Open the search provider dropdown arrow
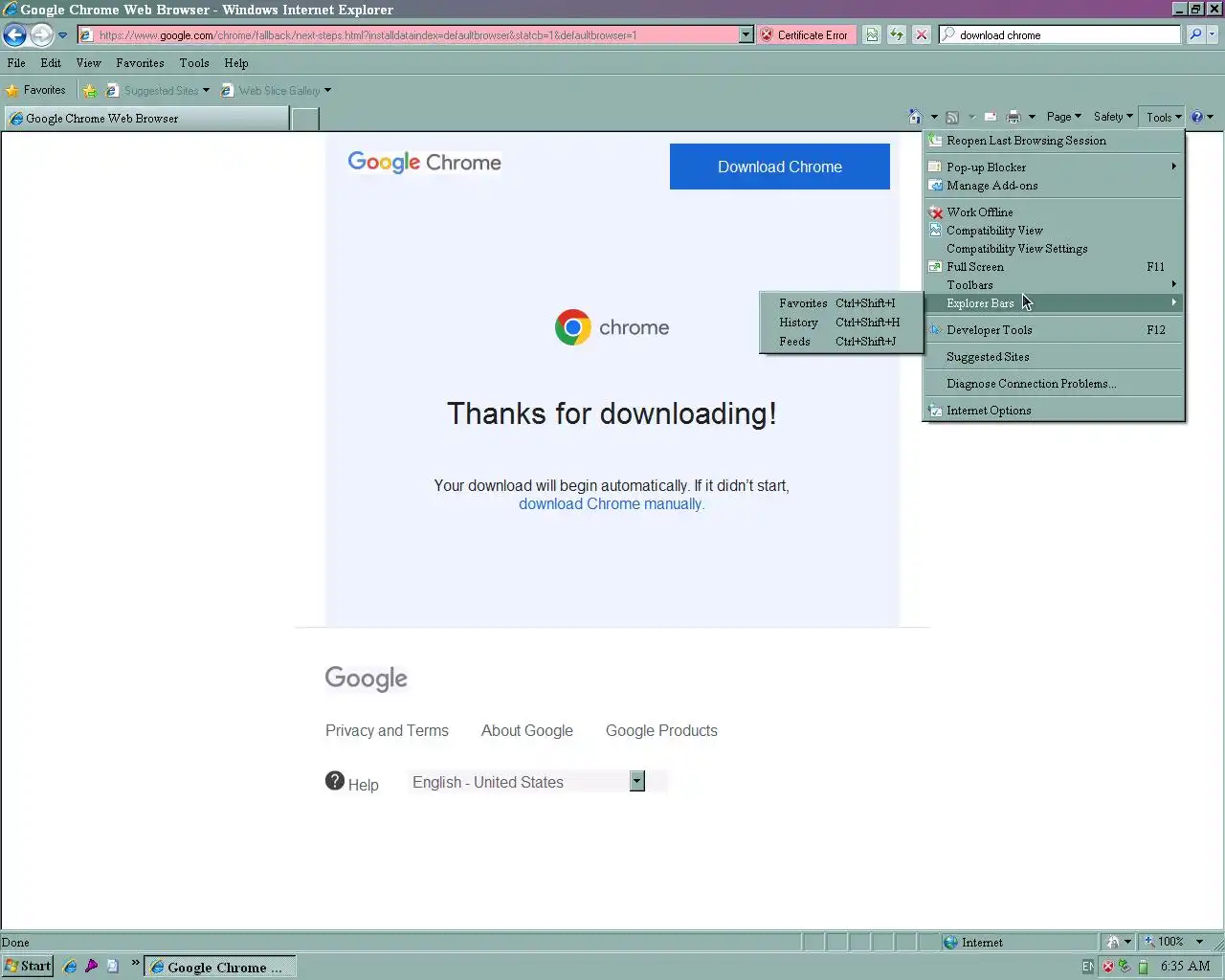 pyautogui.click(x=1213, y=35)
